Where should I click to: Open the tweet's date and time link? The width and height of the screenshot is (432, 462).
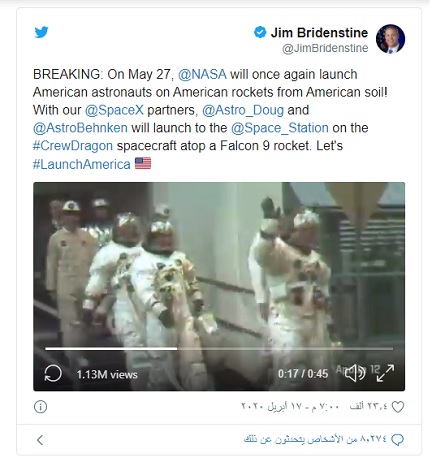tap(290, 407)
